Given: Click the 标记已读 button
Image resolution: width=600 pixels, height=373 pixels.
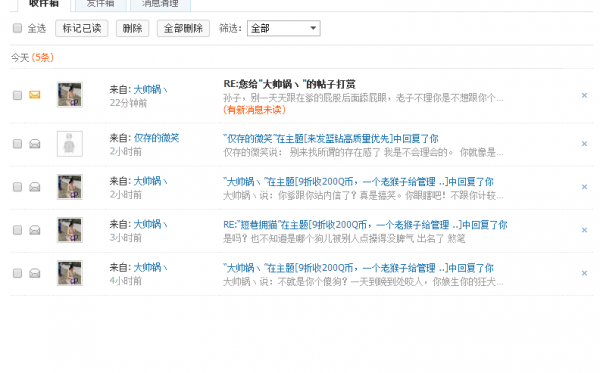Looking at the screenshot, I should pyautogui.click(x=82, y=28).
